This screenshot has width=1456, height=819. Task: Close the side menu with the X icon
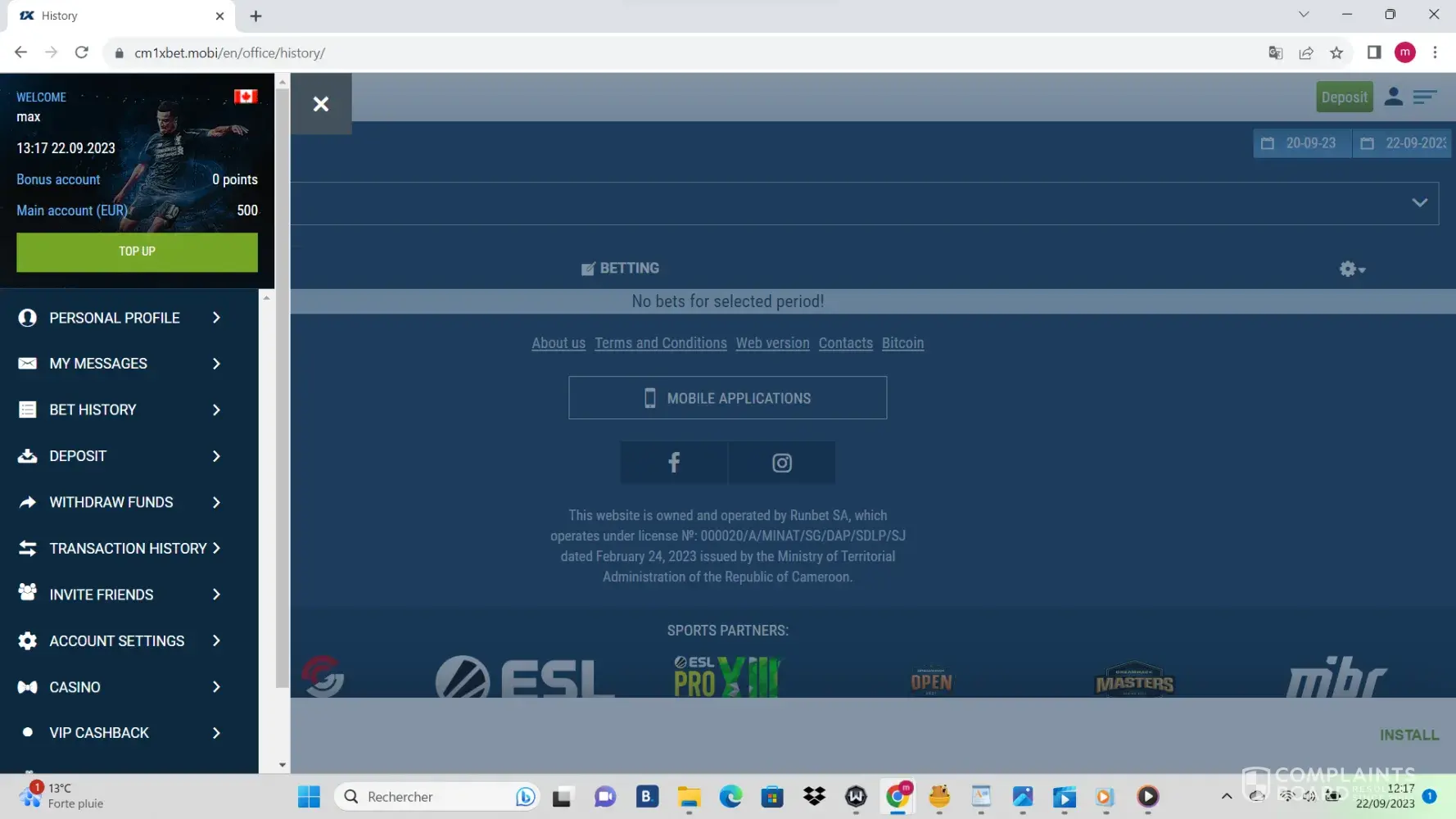click(321, 104)
